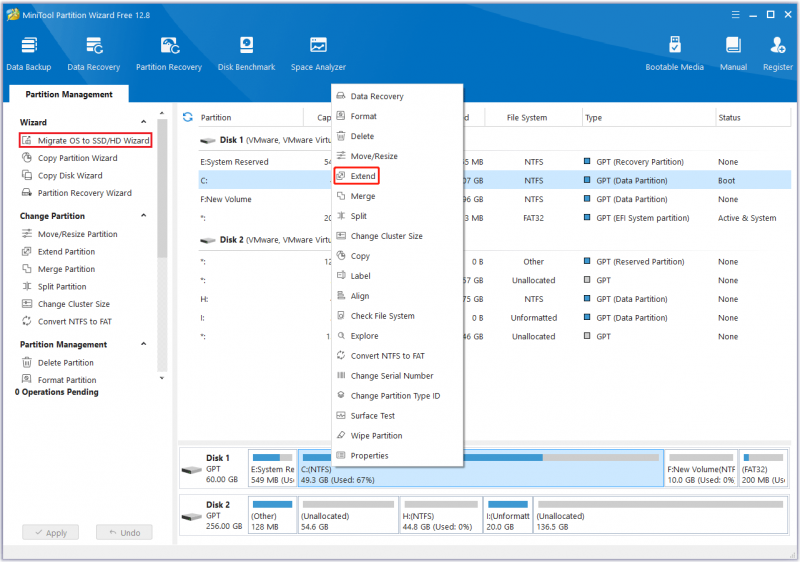Select Explore in the context menu

point(397,336)
